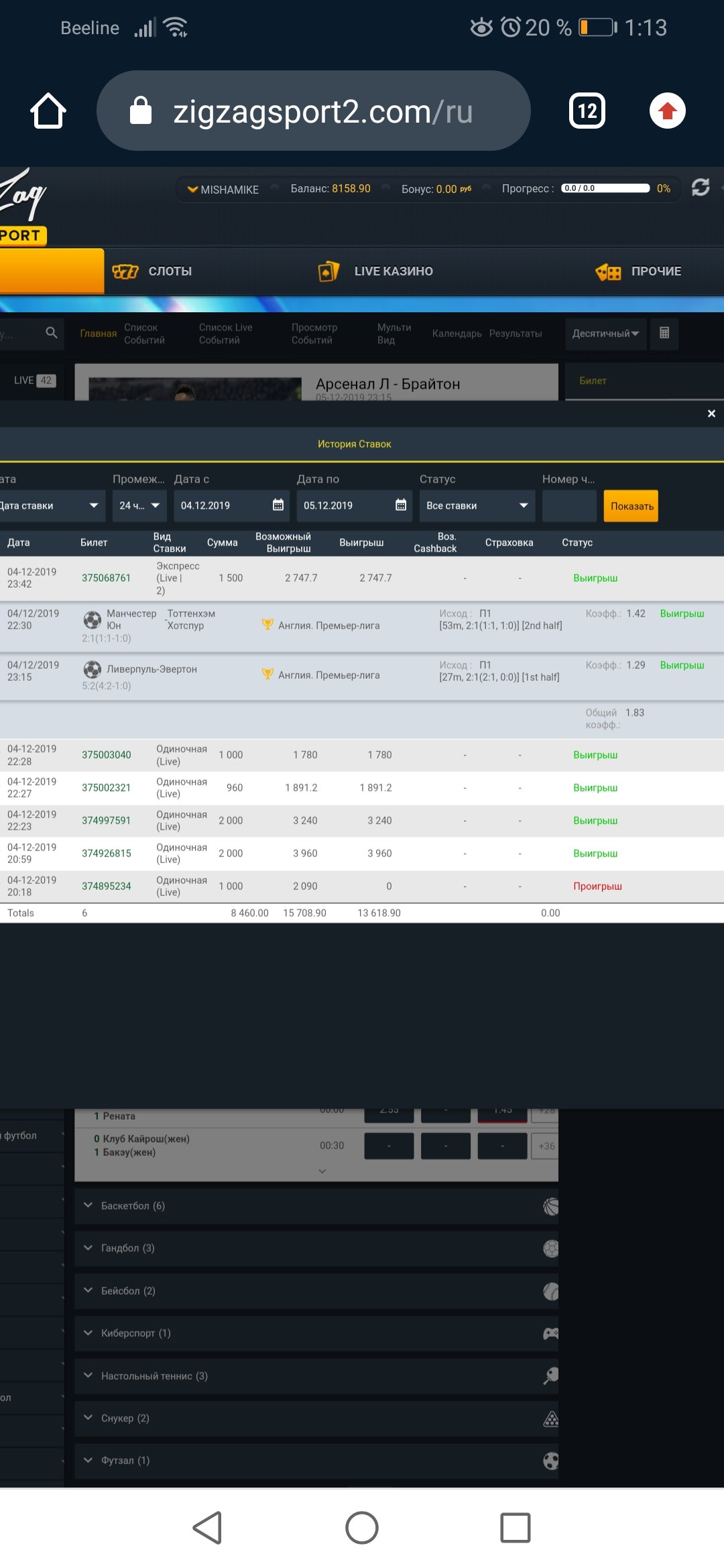Open the LIVE КАЗИНО menu tab
The height and width of the screenshot is (1568, 724).
tap(377, 271)
